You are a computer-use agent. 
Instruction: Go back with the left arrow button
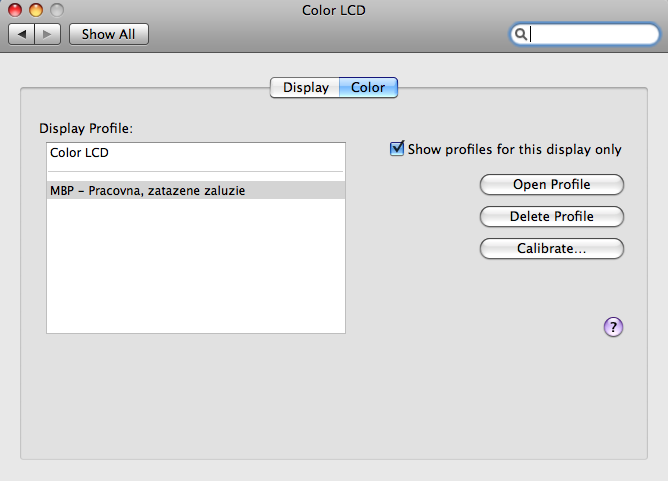(22, 34)
